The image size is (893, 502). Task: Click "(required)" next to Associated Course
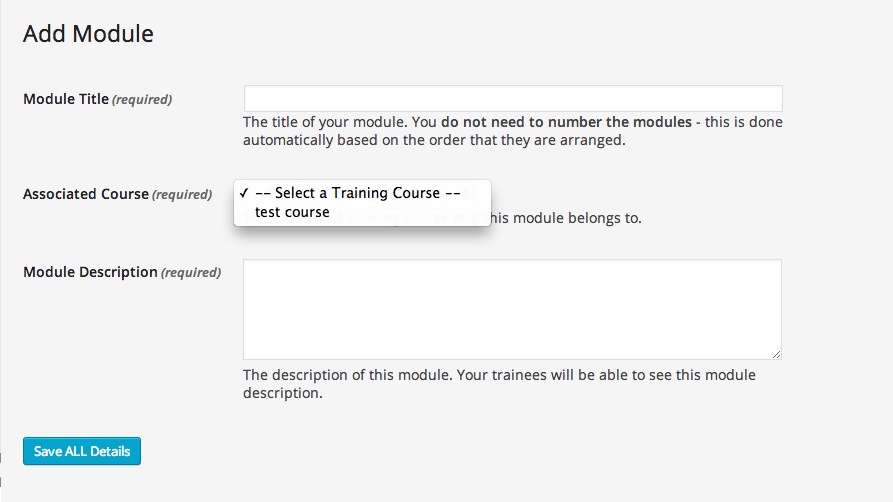(182, 195)
